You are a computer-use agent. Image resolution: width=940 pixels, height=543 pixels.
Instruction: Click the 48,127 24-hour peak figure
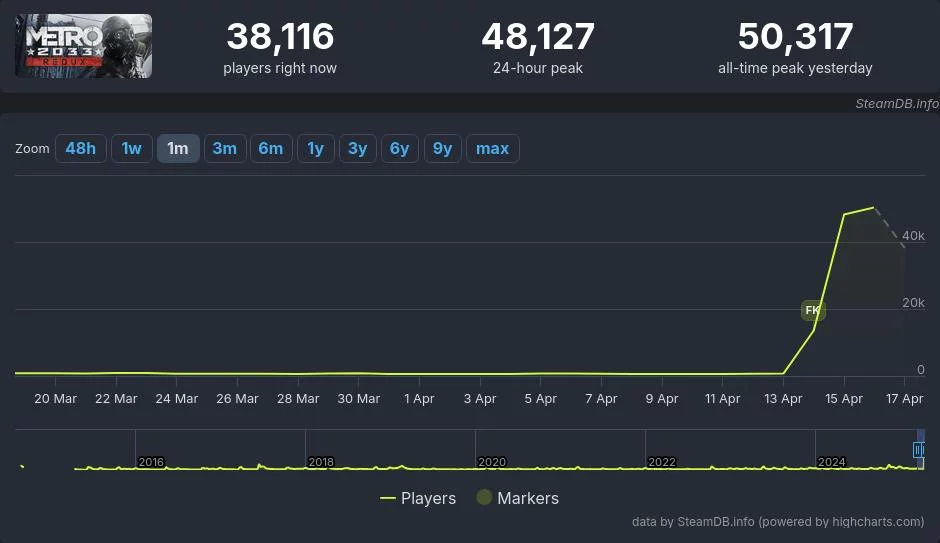click(x=538, y=37)
